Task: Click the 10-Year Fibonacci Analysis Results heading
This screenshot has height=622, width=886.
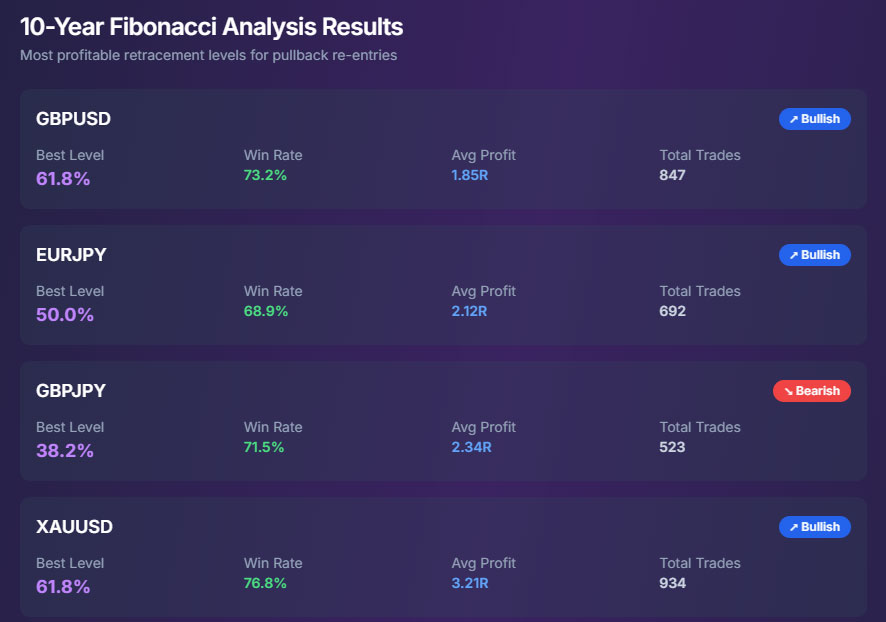Action: tap(211, 27)
